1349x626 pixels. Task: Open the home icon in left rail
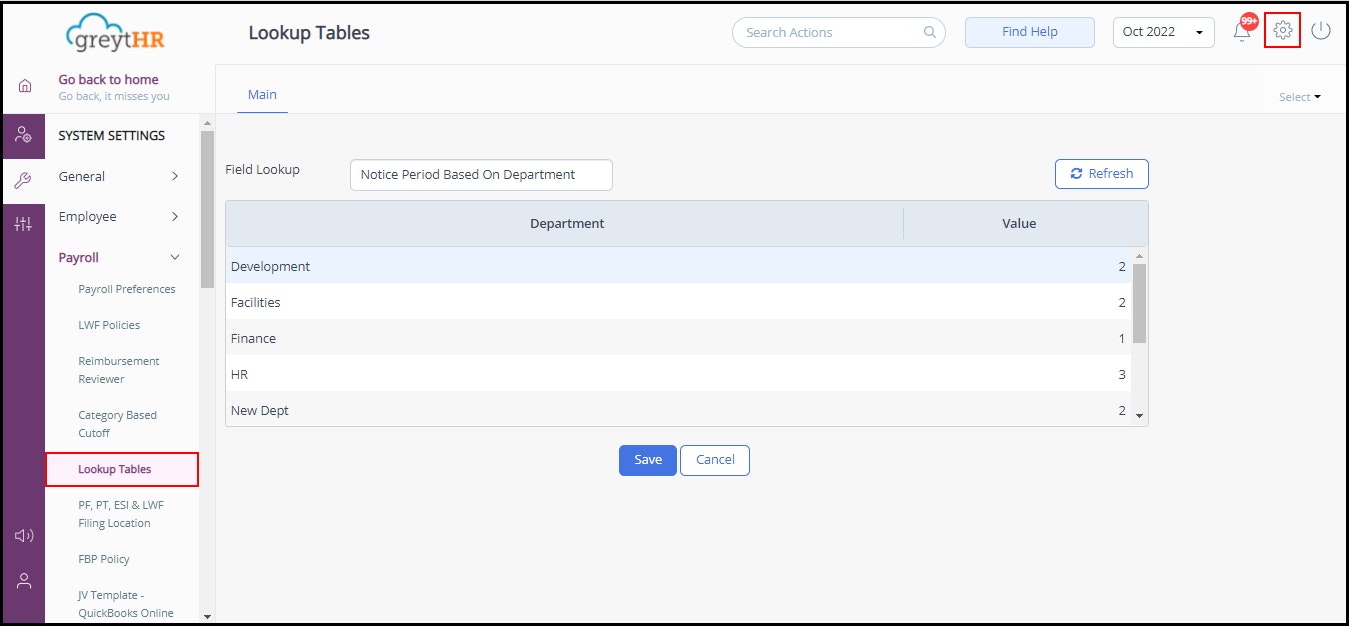pos(25,87)
